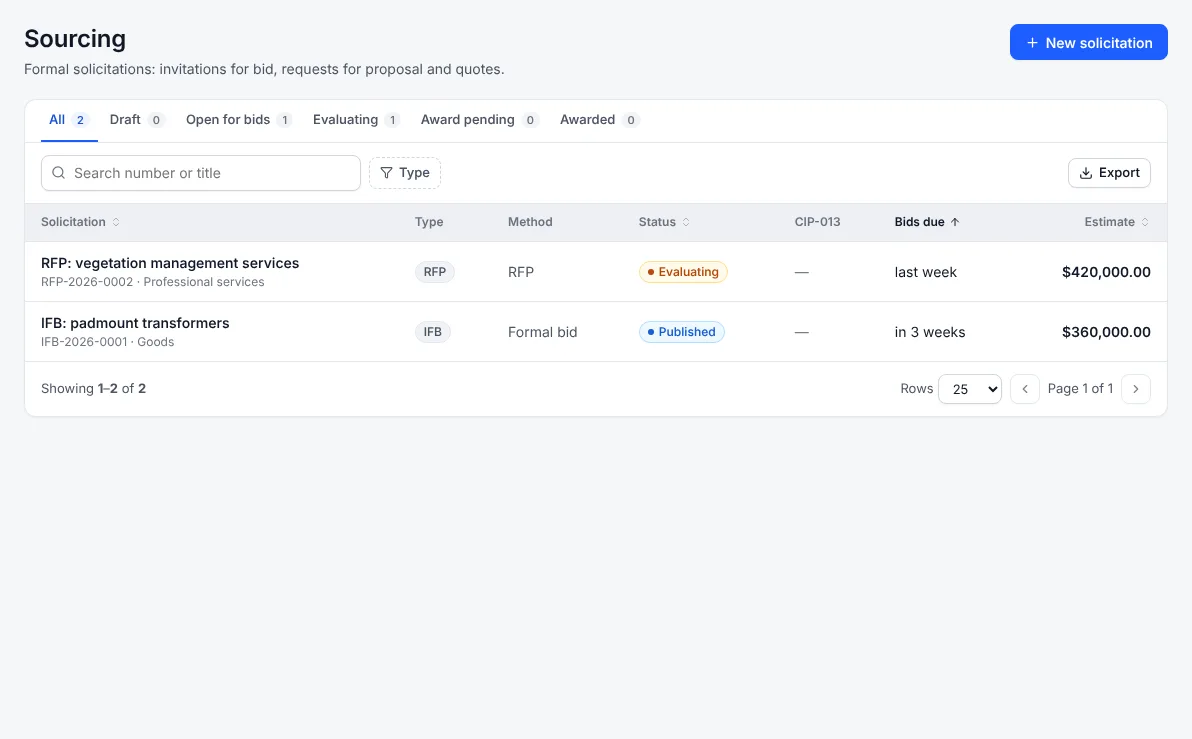Sort by the Status column header
This screenshot has height=739, width=1192.
(664, 222)
